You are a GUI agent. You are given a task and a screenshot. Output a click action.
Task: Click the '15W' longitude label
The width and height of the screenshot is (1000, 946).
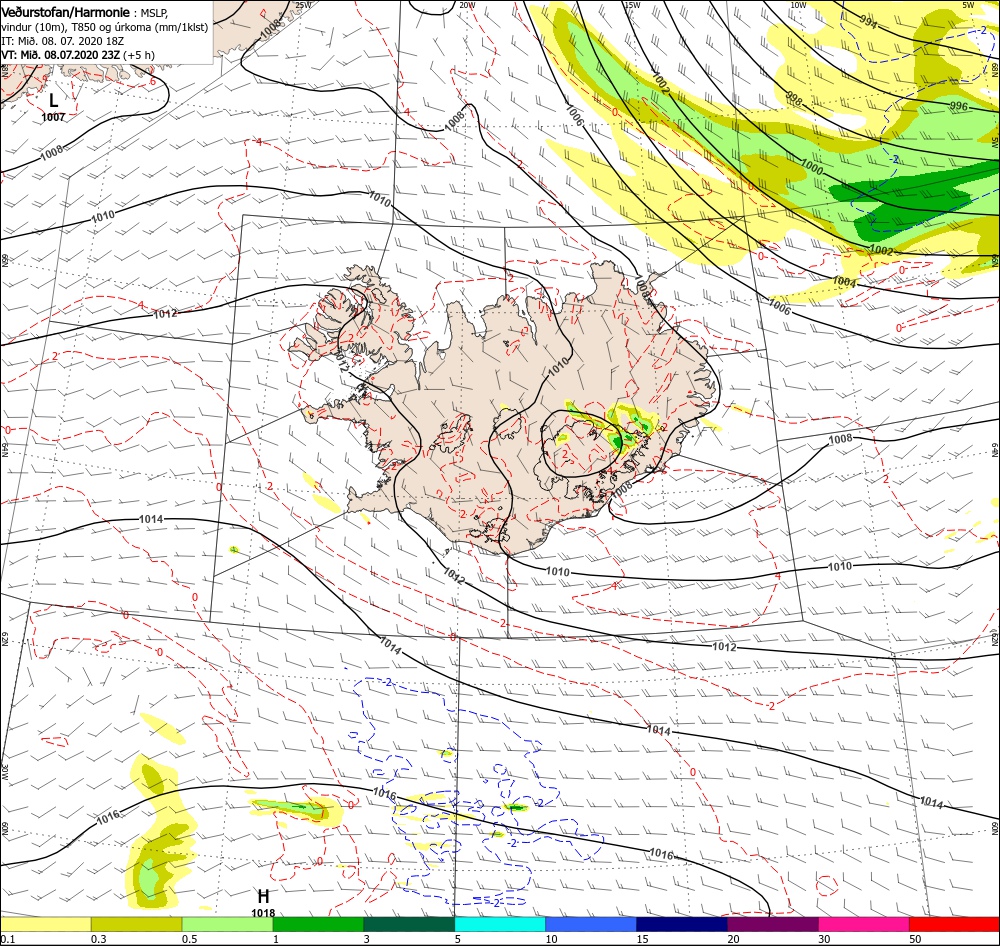632,5
